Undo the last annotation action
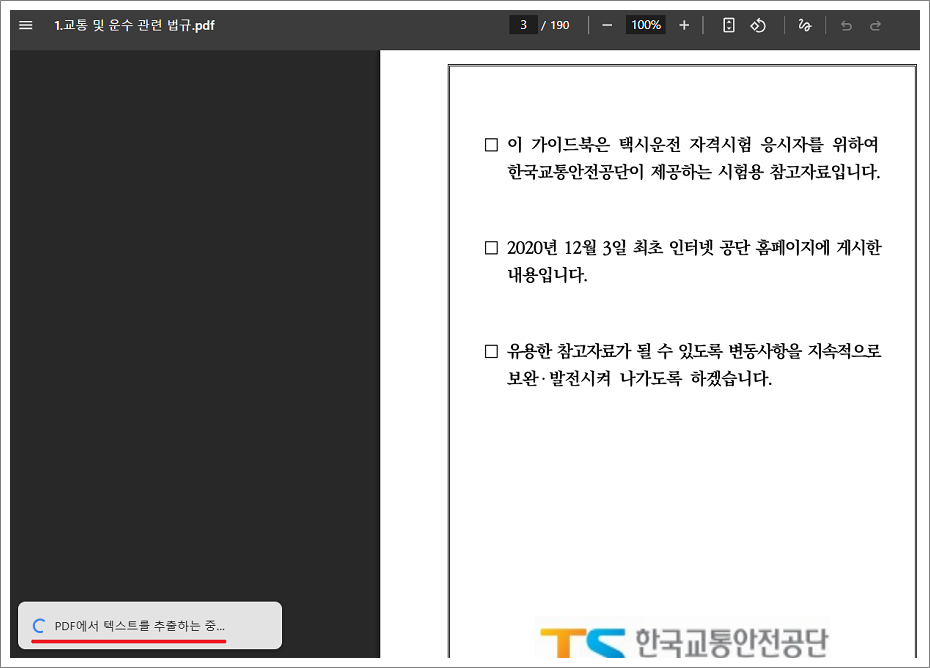Viewport: 930px width, 668px height. [845, 25]
